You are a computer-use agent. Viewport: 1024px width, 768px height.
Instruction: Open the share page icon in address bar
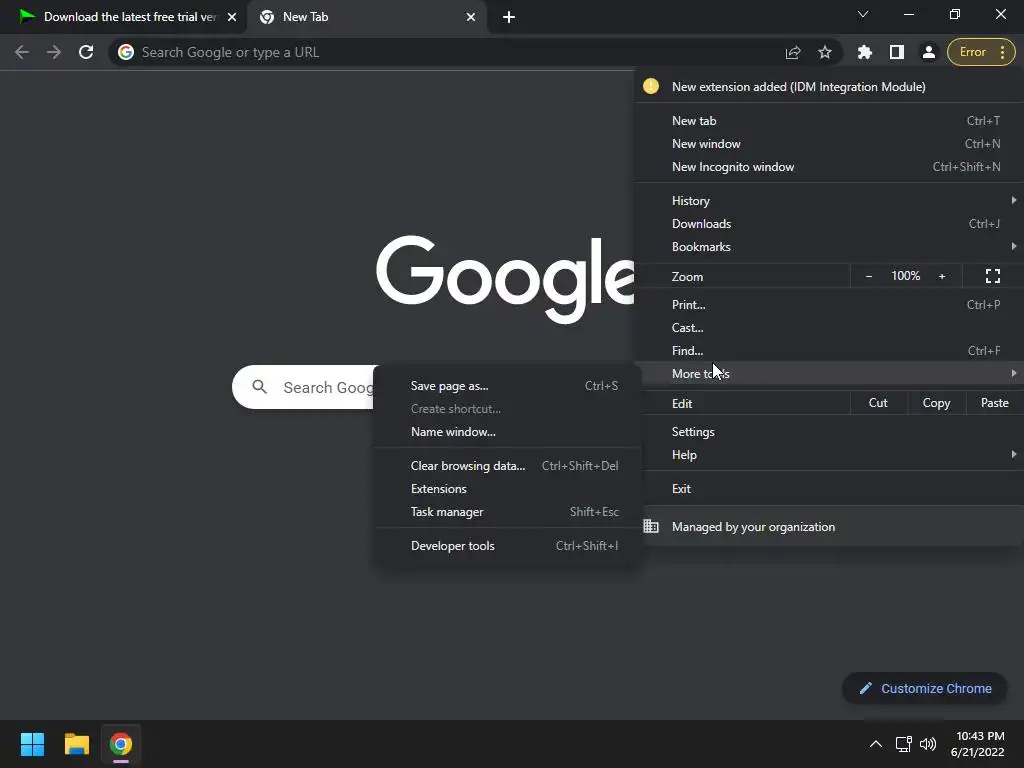pyautogui.click(x=793, y=52)
